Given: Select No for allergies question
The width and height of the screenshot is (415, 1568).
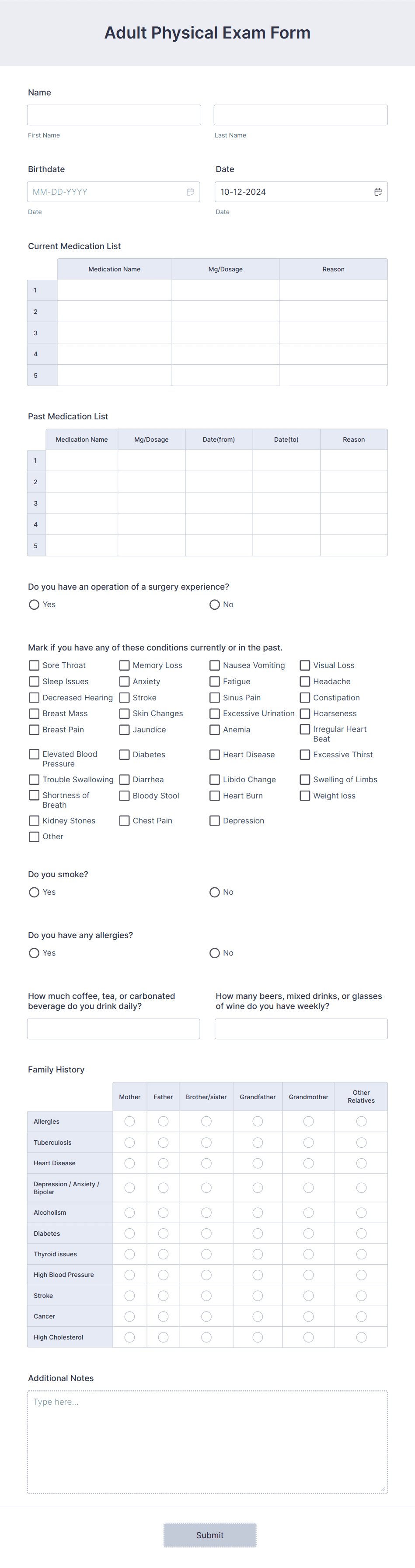Looking at the screenshot, I should point(215,953).
